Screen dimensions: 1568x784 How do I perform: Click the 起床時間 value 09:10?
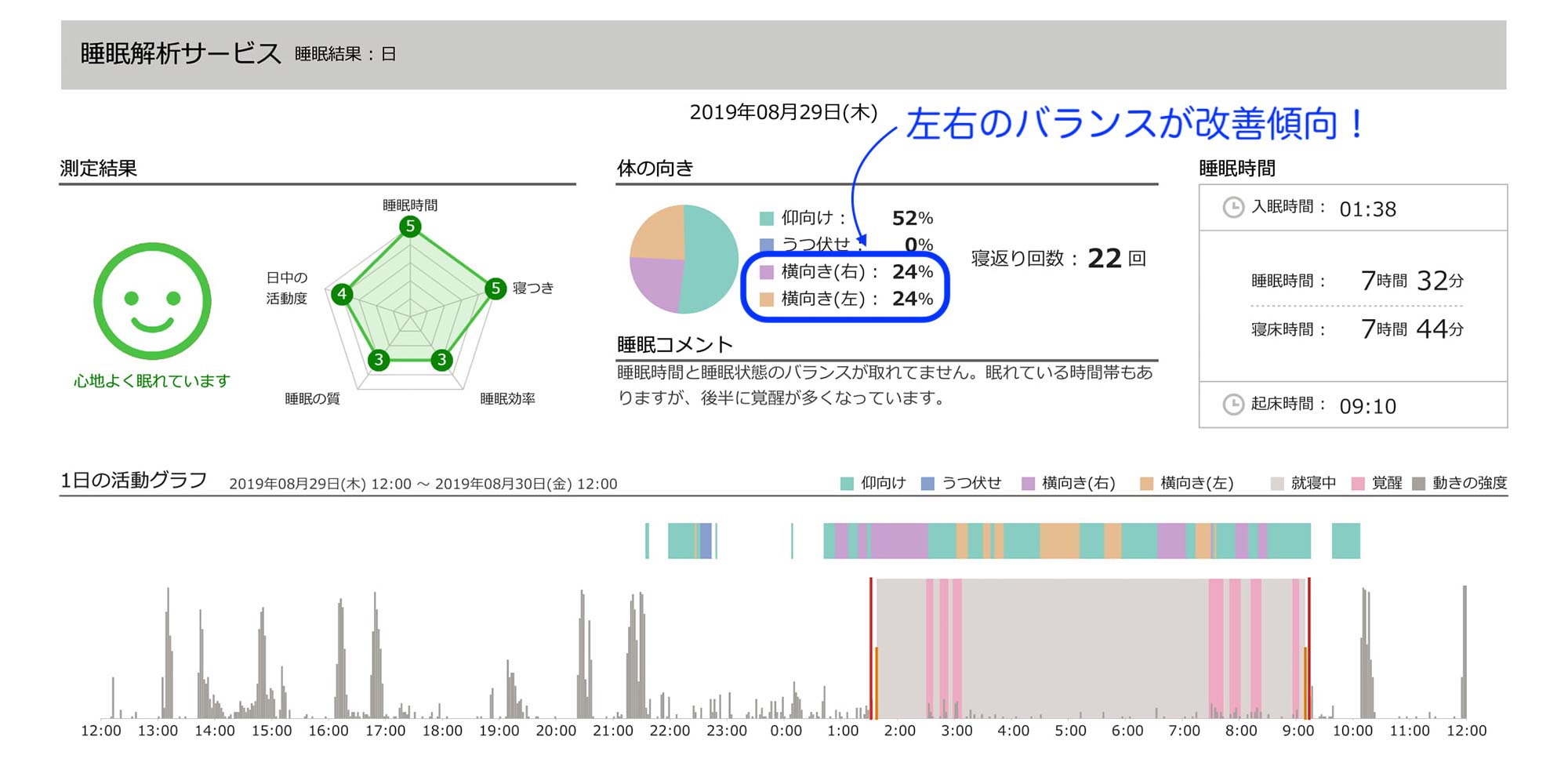[1368, 406]
